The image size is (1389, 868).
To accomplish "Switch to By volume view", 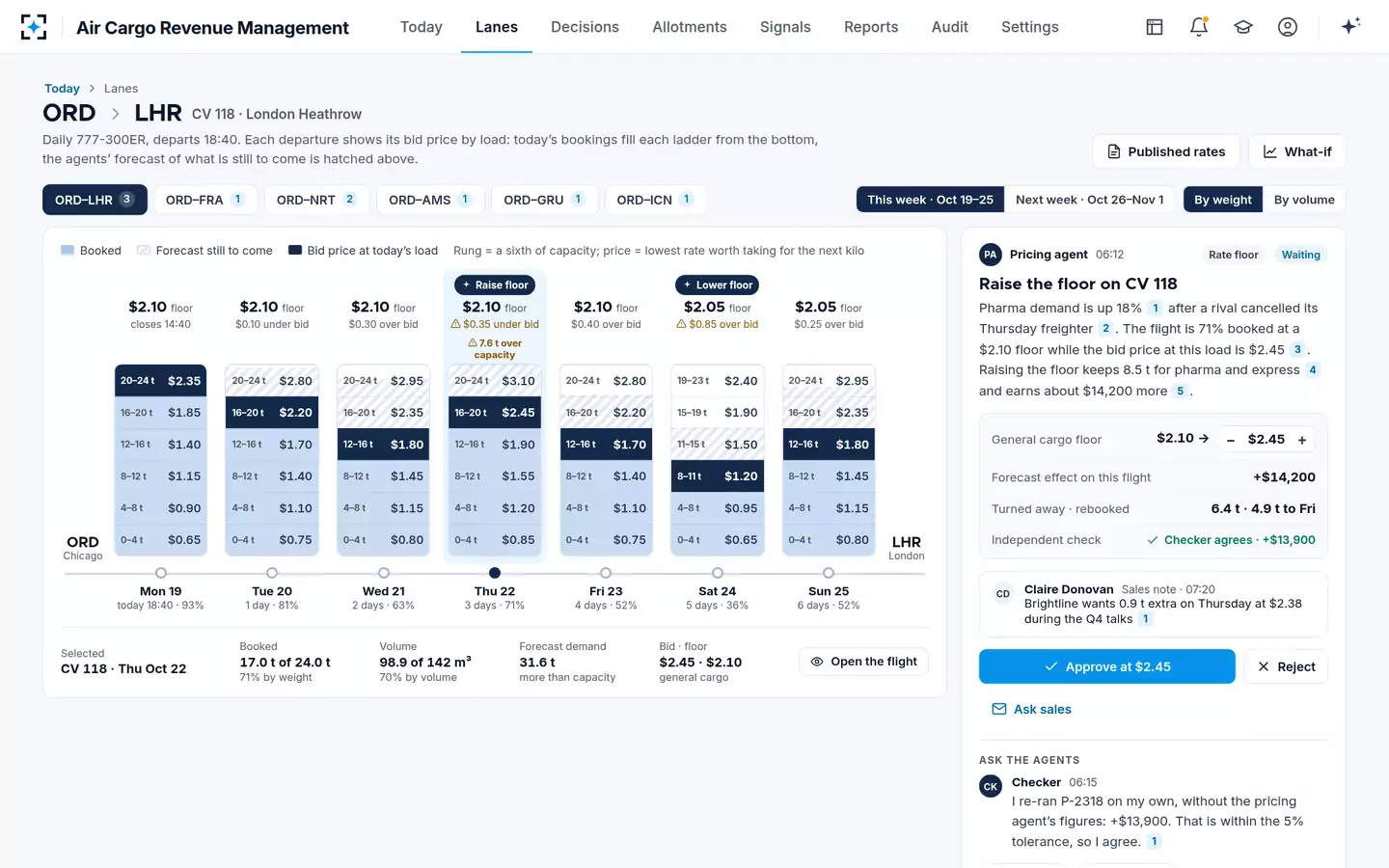I will pos(1304,200).
